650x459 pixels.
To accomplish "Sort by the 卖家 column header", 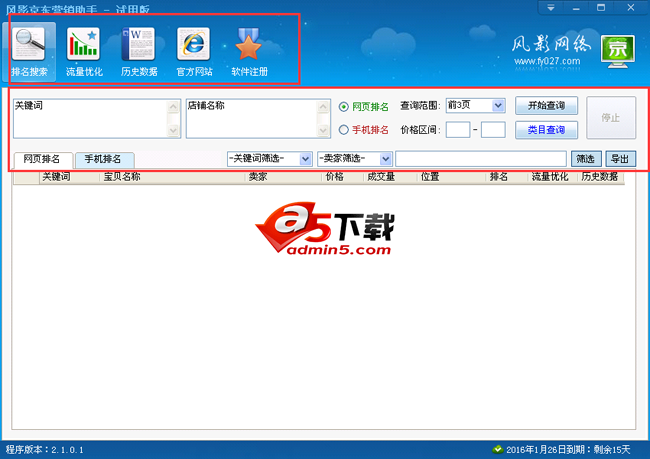I will click(283, 177).
